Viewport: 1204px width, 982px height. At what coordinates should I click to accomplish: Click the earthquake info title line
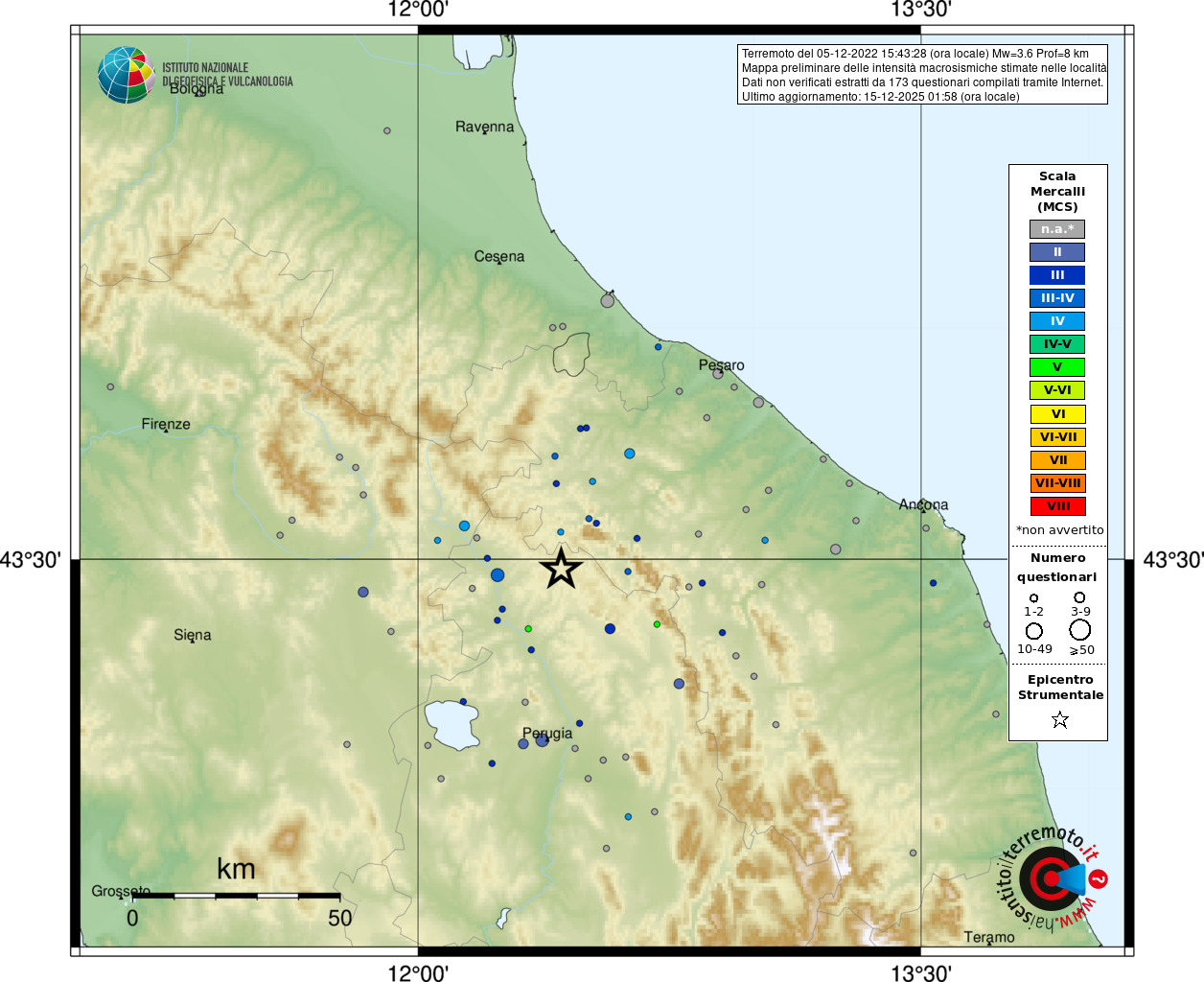pos(915,54)
